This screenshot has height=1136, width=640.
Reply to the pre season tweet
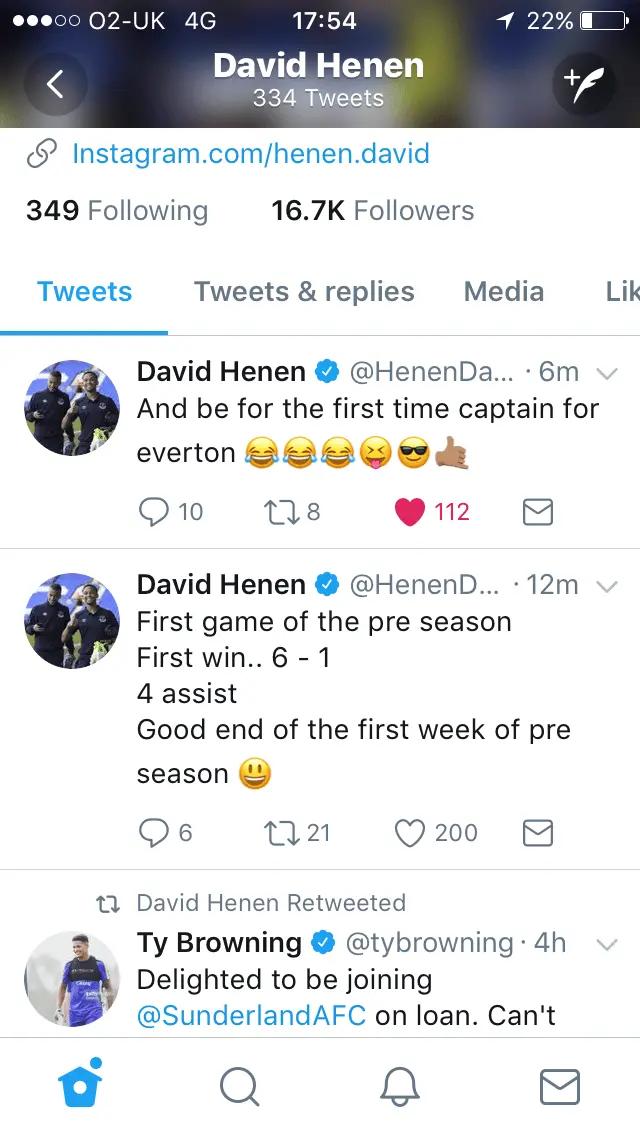(154, 833)
